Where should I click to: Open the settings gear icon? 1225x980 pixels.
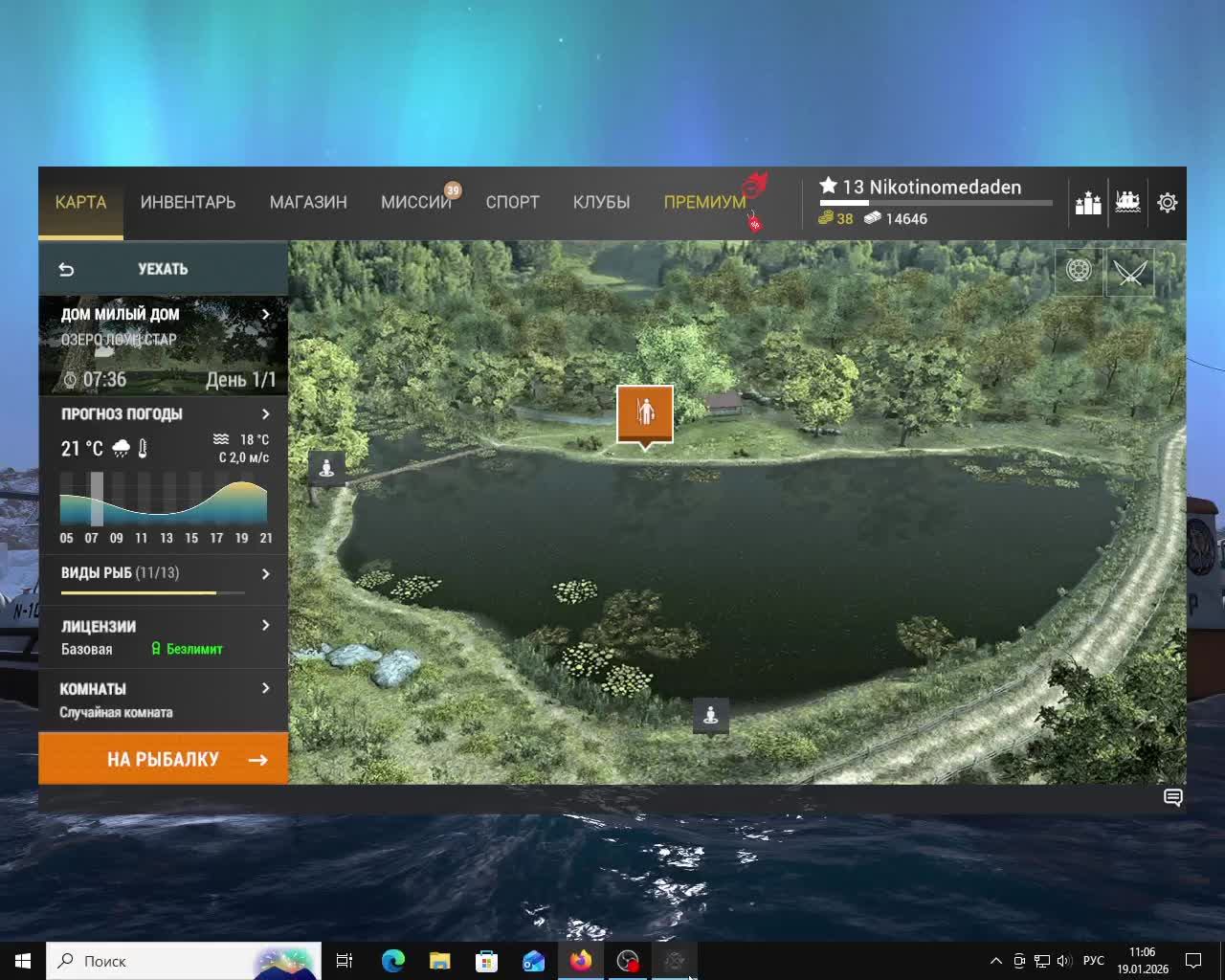pyautogui.click(x=1168, y=203)
